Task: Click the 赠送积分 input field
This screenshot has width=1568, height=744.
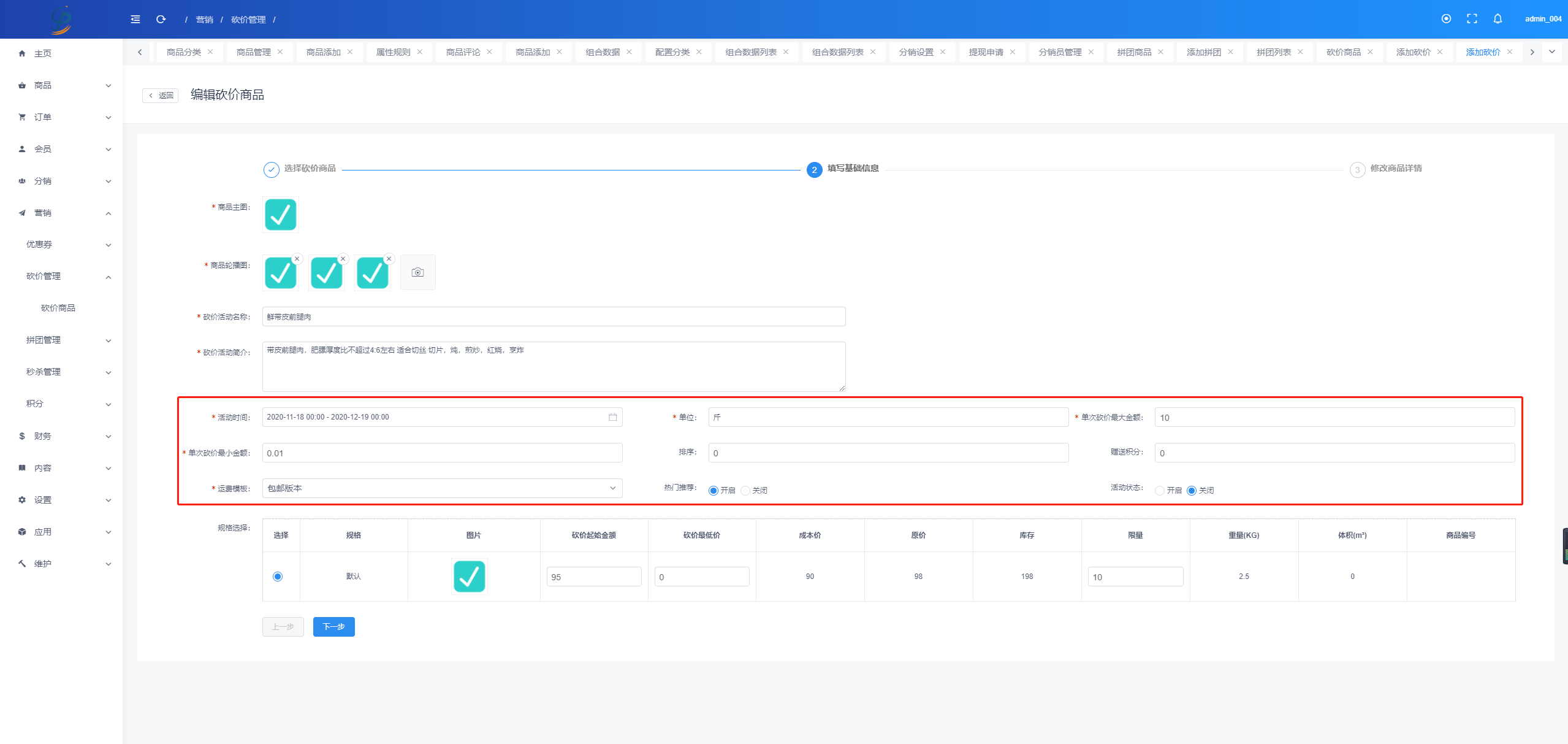Action: (x=1334, y=453)
